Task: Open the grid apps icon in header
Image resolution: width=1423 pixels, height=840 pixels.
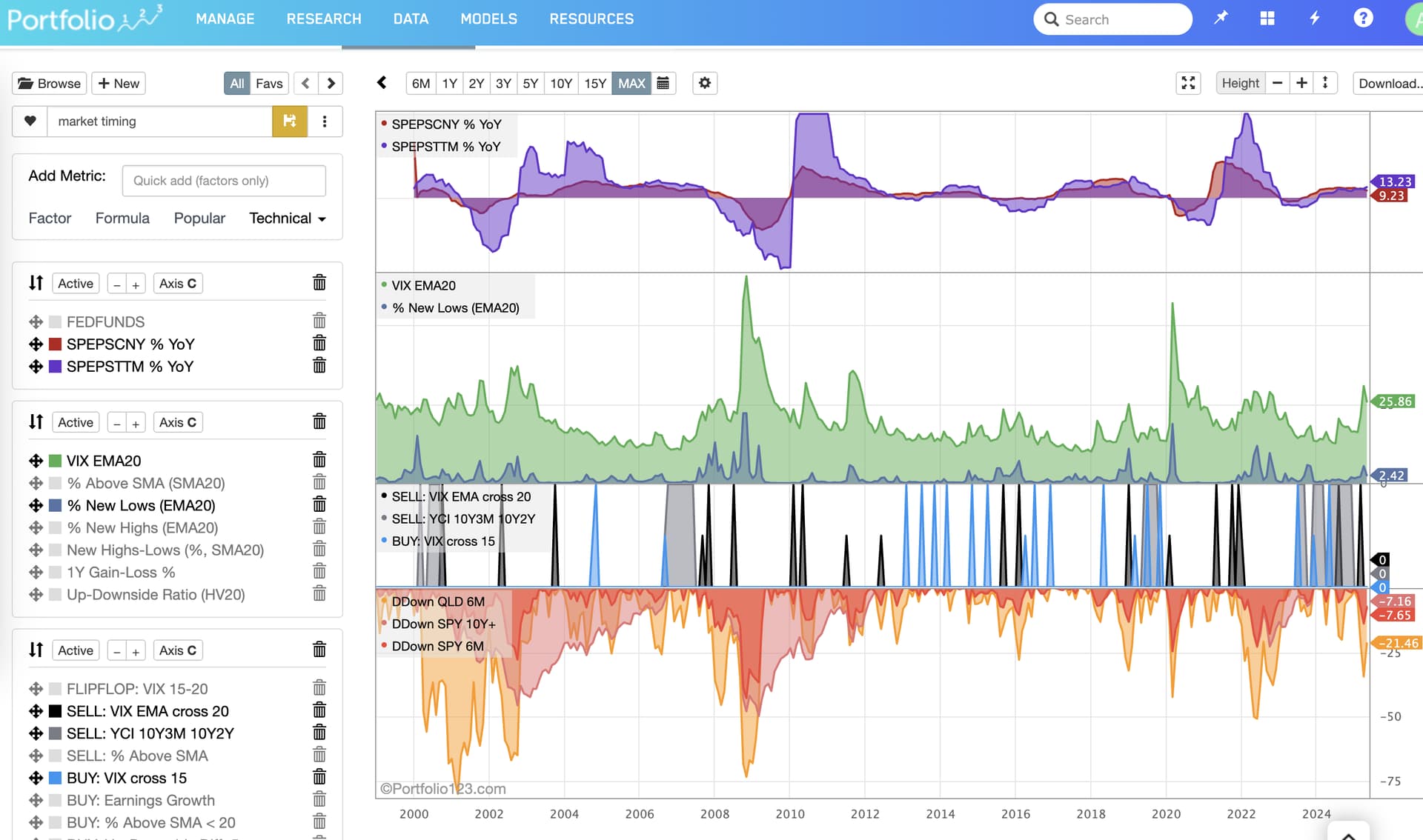Action: coord(1267,18)
